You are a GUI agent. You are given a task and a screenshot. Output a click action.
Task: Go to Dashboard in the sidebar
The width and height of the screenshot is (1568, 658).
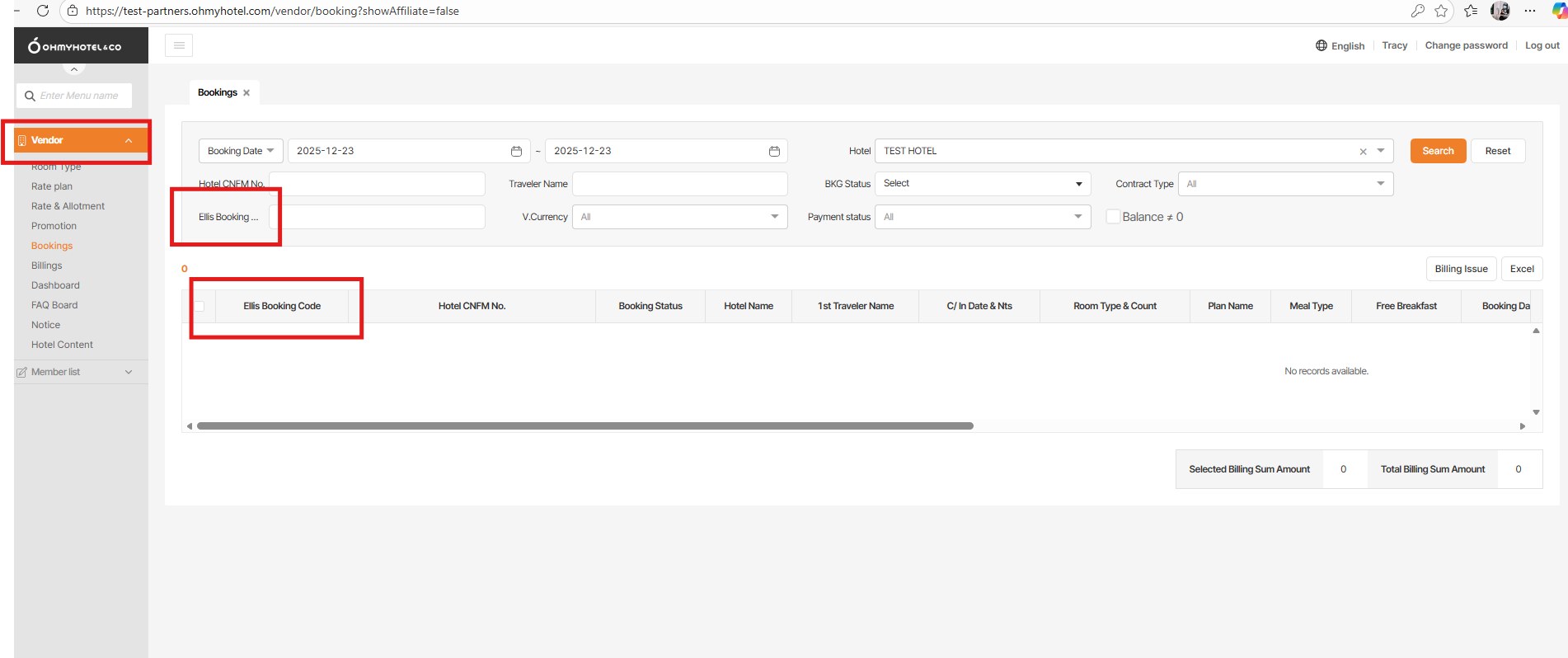tap(55, 285)
